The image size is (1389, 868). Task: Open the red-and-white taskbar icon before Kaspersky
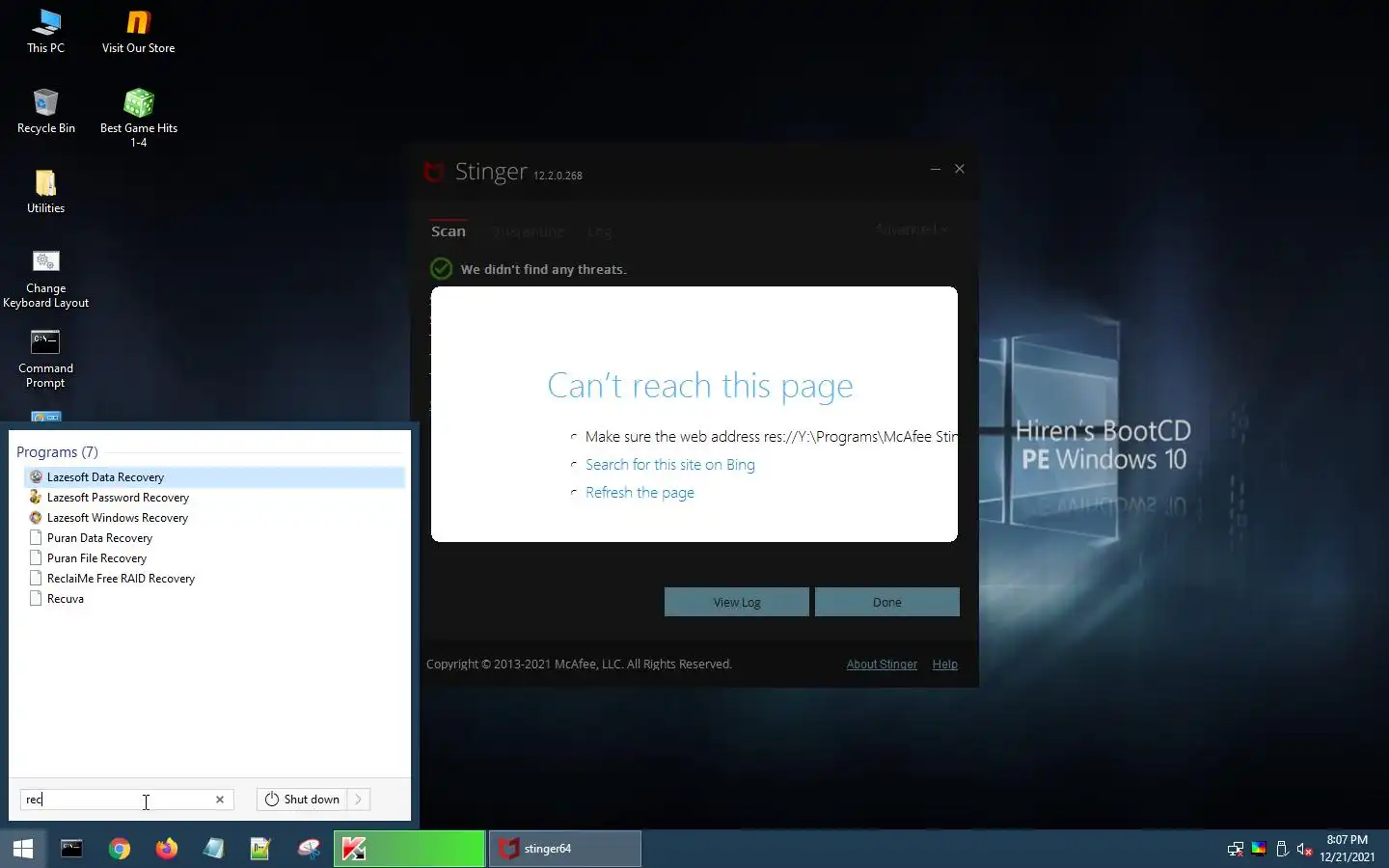coord(309,849)
